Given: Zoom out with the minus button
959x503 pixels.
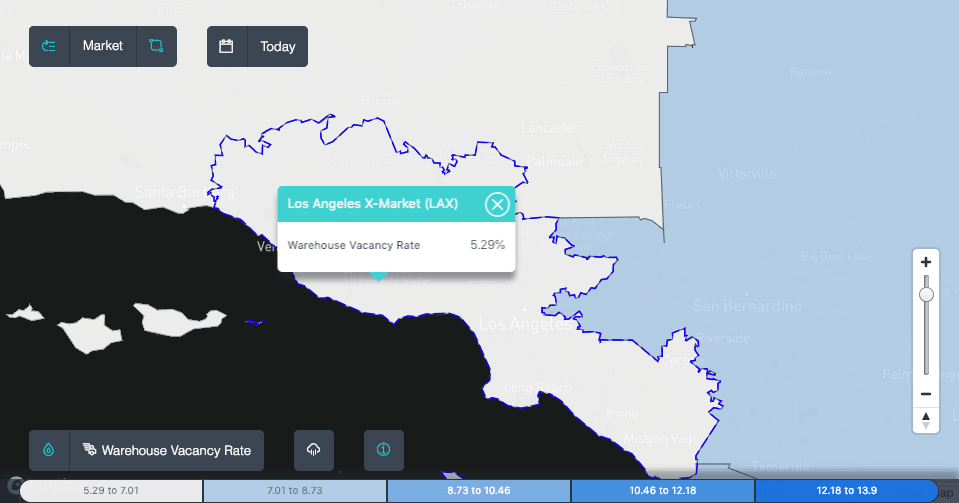Looking at the screenshot, I should pyautogui.click(x=926, y=394).
